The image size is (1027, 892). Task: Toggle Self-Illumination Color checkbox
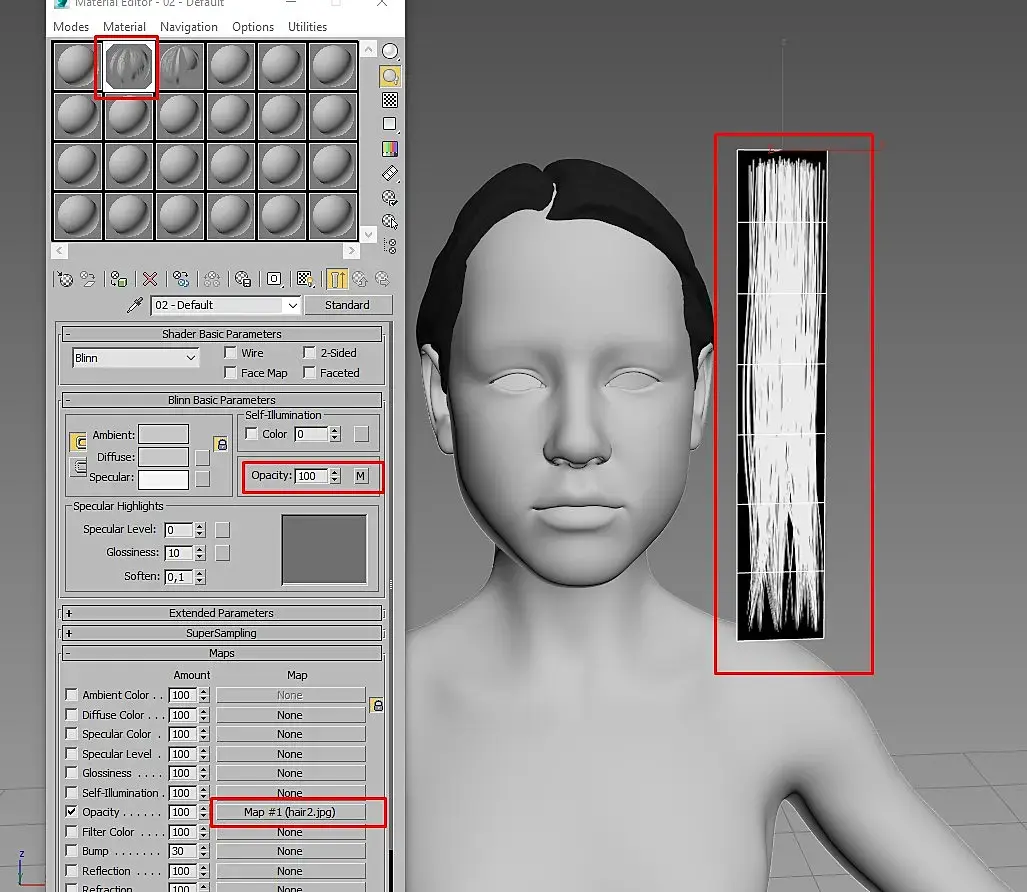pos(252,434)
